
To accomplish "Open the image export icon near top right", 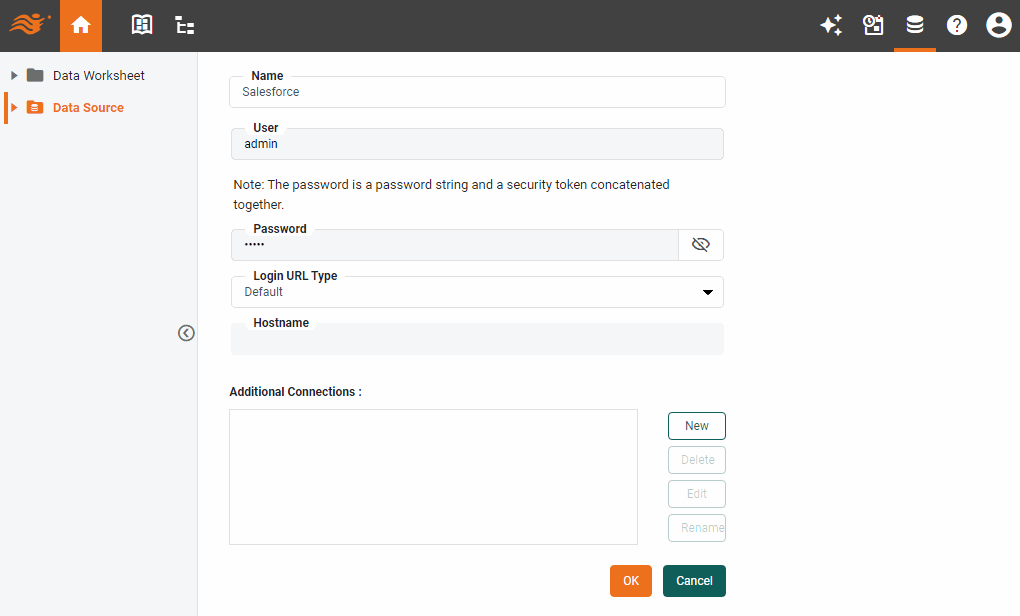I will tap(873, 25).
